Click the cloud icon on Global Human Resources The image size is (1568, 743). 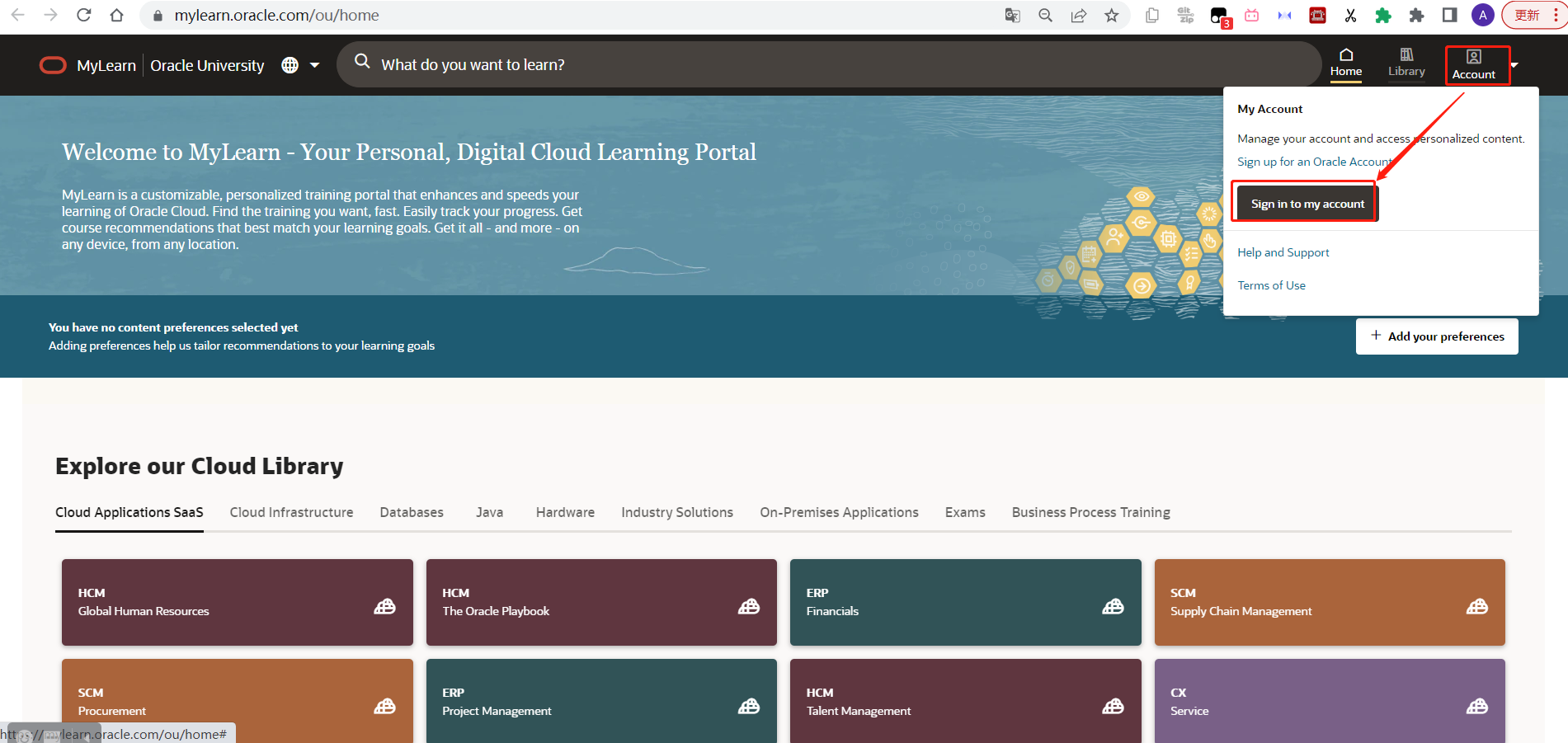point(384,606)
